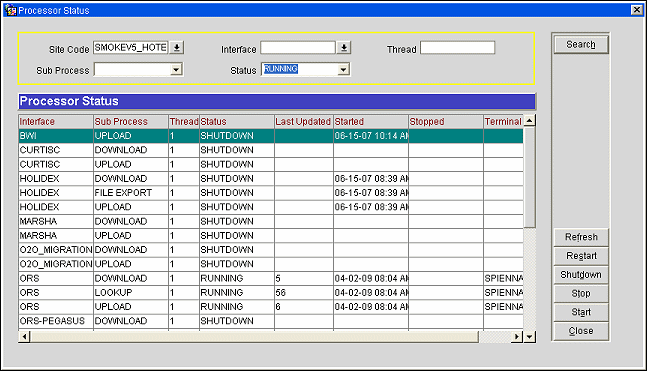Click the HOLIDEX UPLOAD row's Started date

[371, 207]
